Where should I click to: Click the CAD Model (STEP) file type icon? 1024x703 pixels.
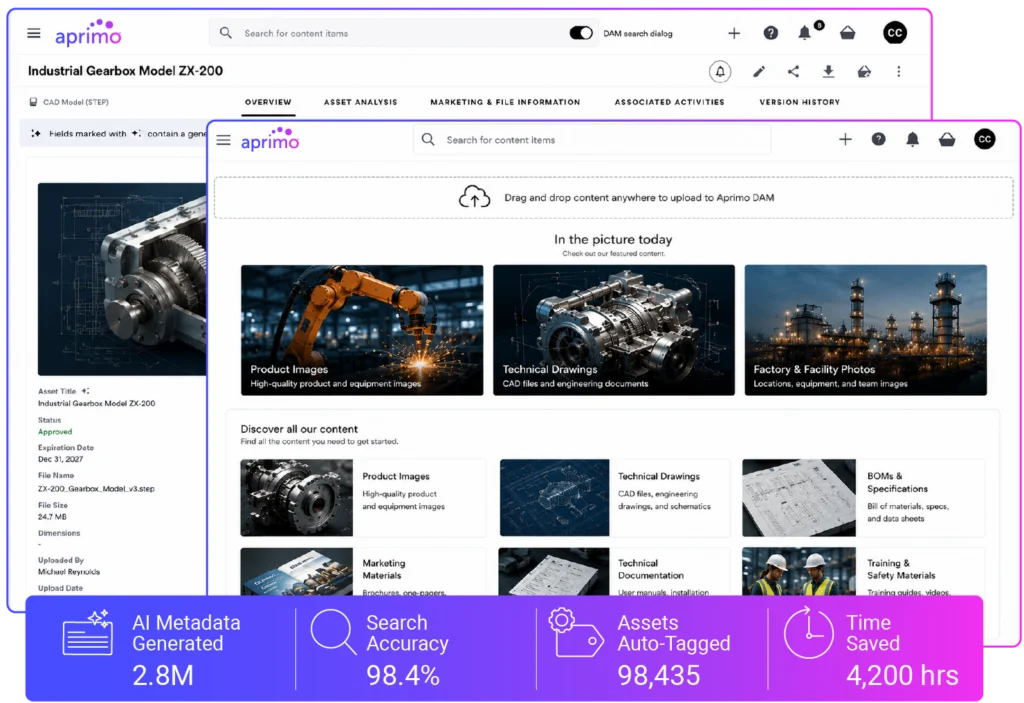pos(33,102)
